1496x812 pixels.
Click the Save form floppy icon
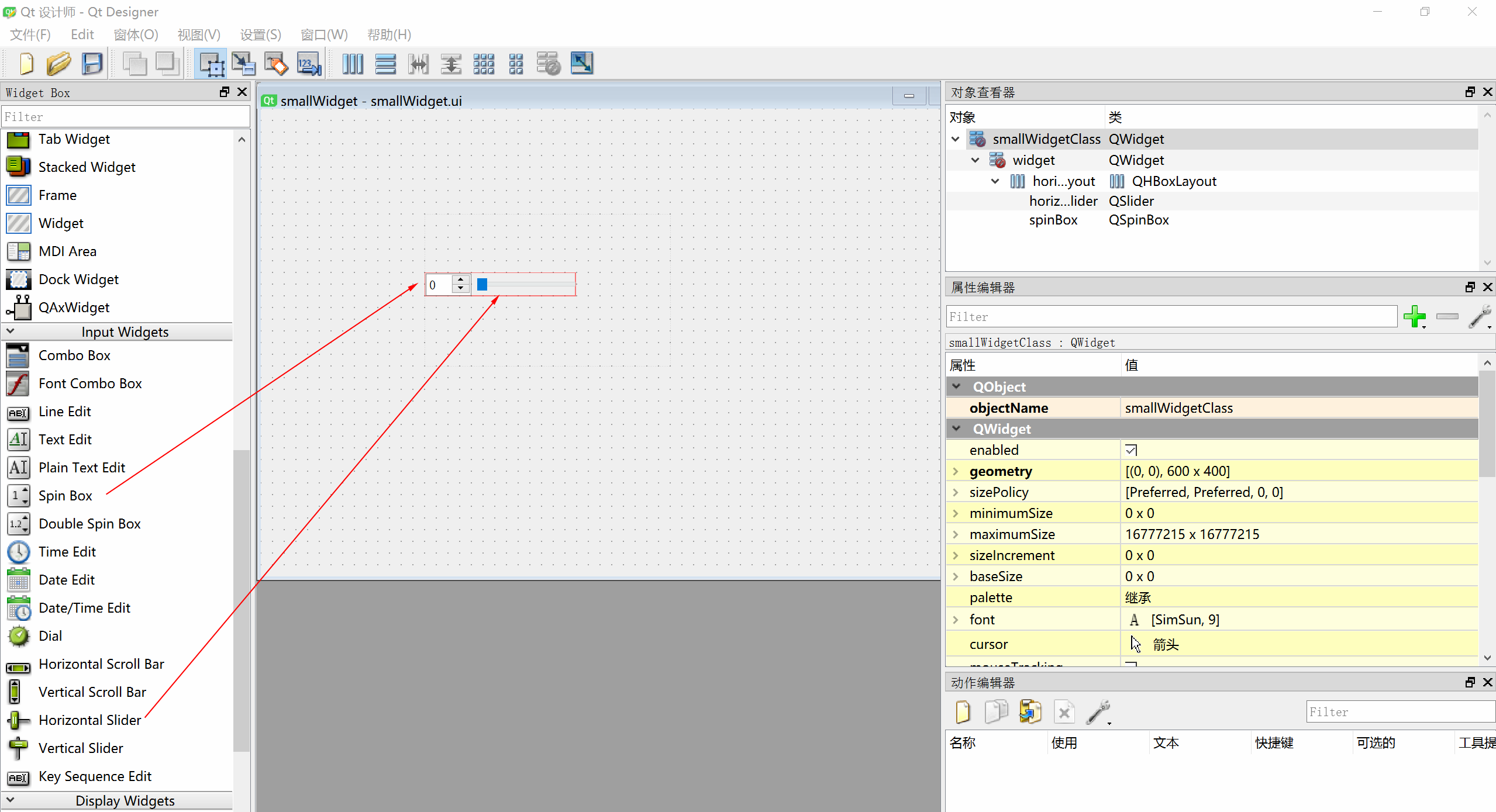tap(92, 64)
